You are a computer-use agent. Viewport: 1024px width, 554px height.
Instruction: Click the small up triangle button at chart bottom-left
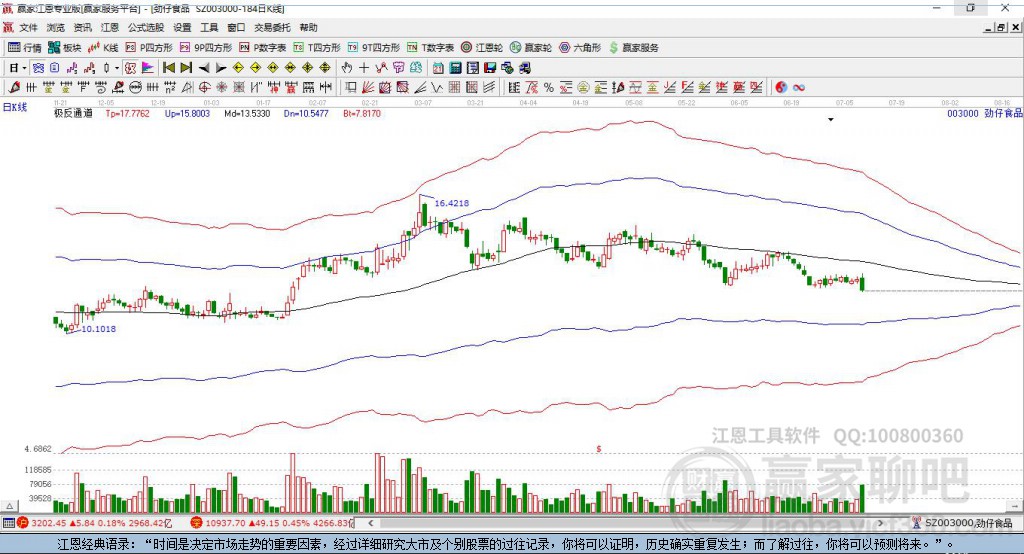pos(10,506)
